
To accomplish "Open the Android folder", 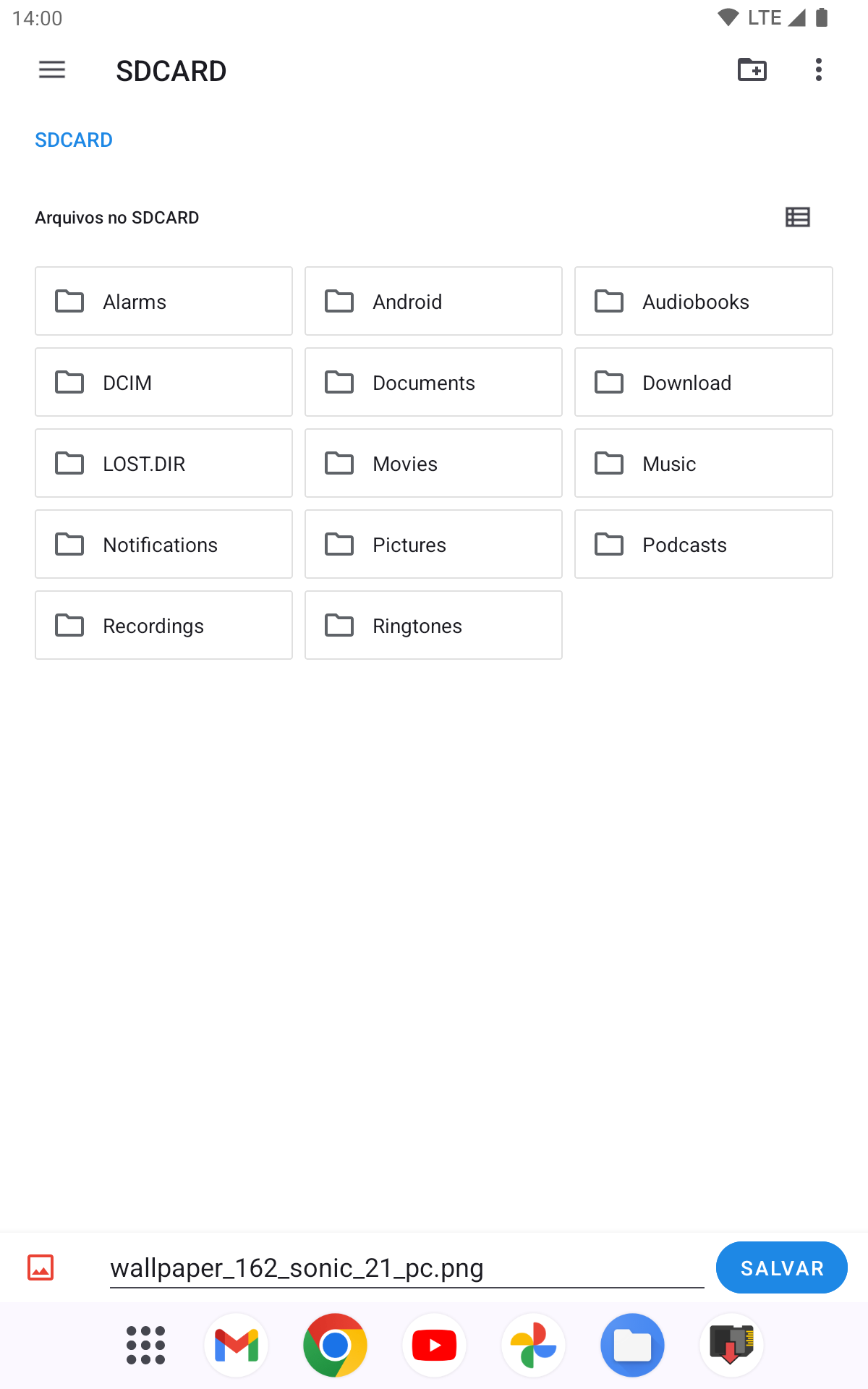I will pos(433,301).
